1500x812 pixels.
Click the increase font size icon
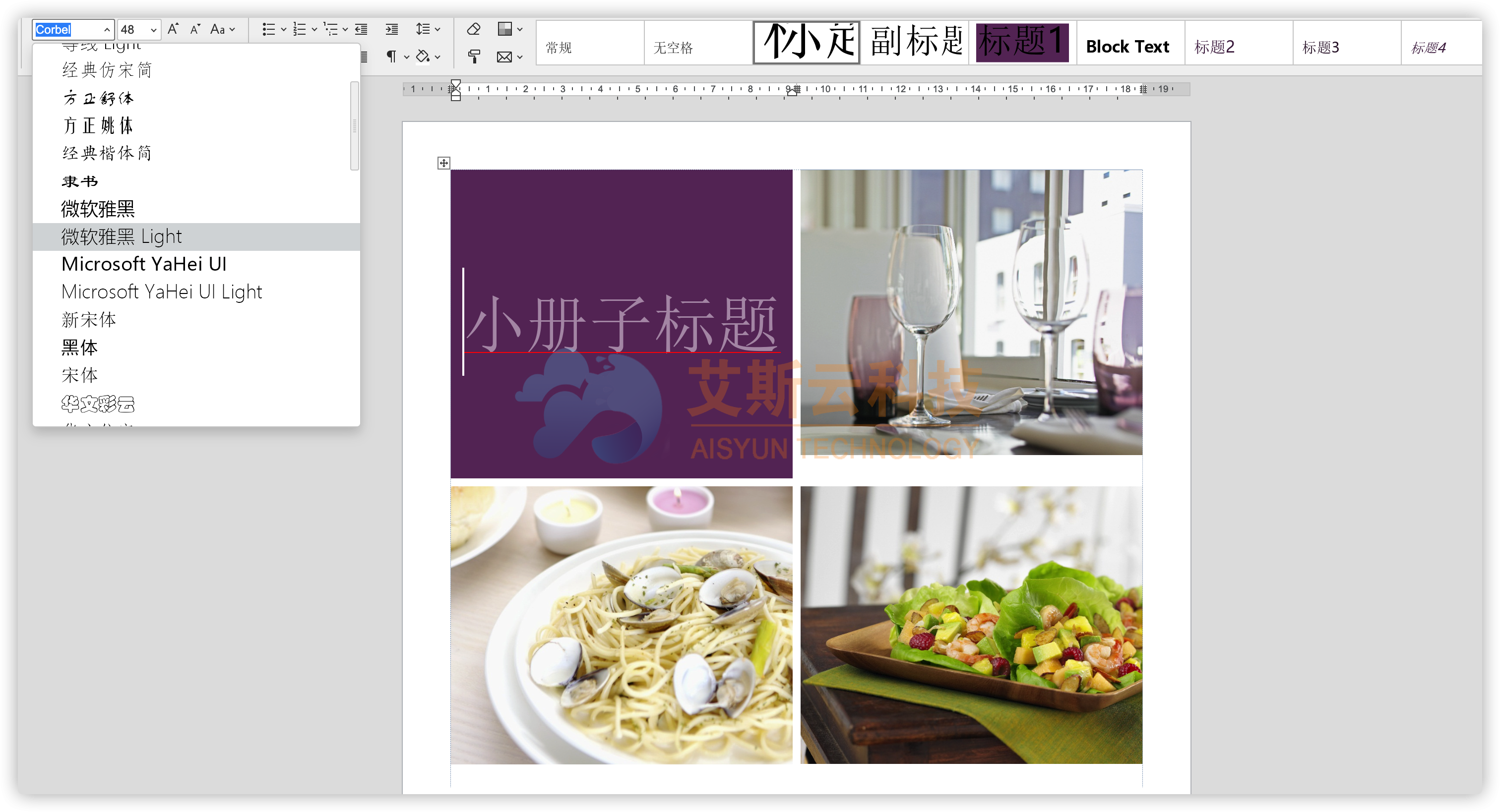pyautogui.click(x=173, y=29)
